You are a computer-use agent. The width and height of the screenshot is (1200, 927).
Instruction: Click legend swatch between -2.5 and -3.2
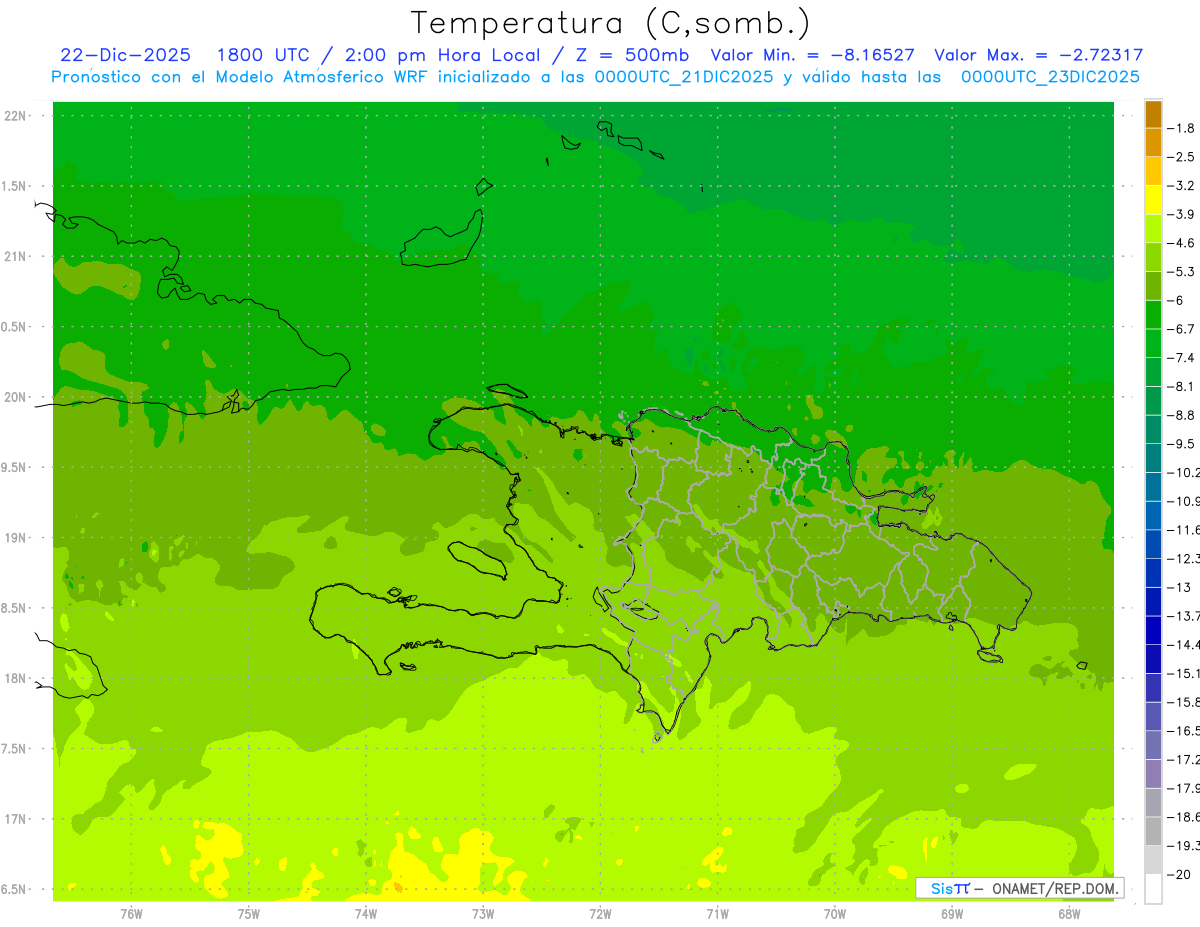(1153, 171)
